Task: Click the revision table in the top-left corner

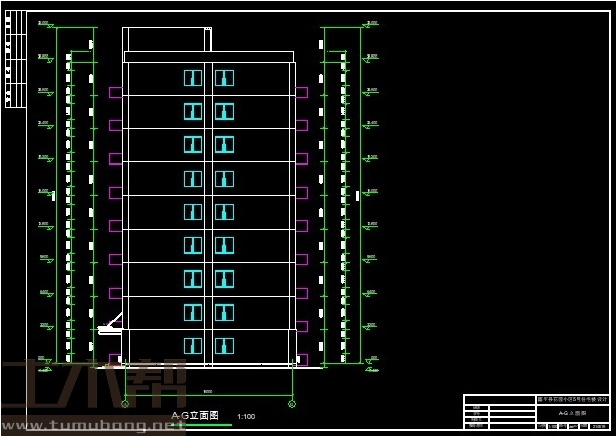Action: point(14,60)
